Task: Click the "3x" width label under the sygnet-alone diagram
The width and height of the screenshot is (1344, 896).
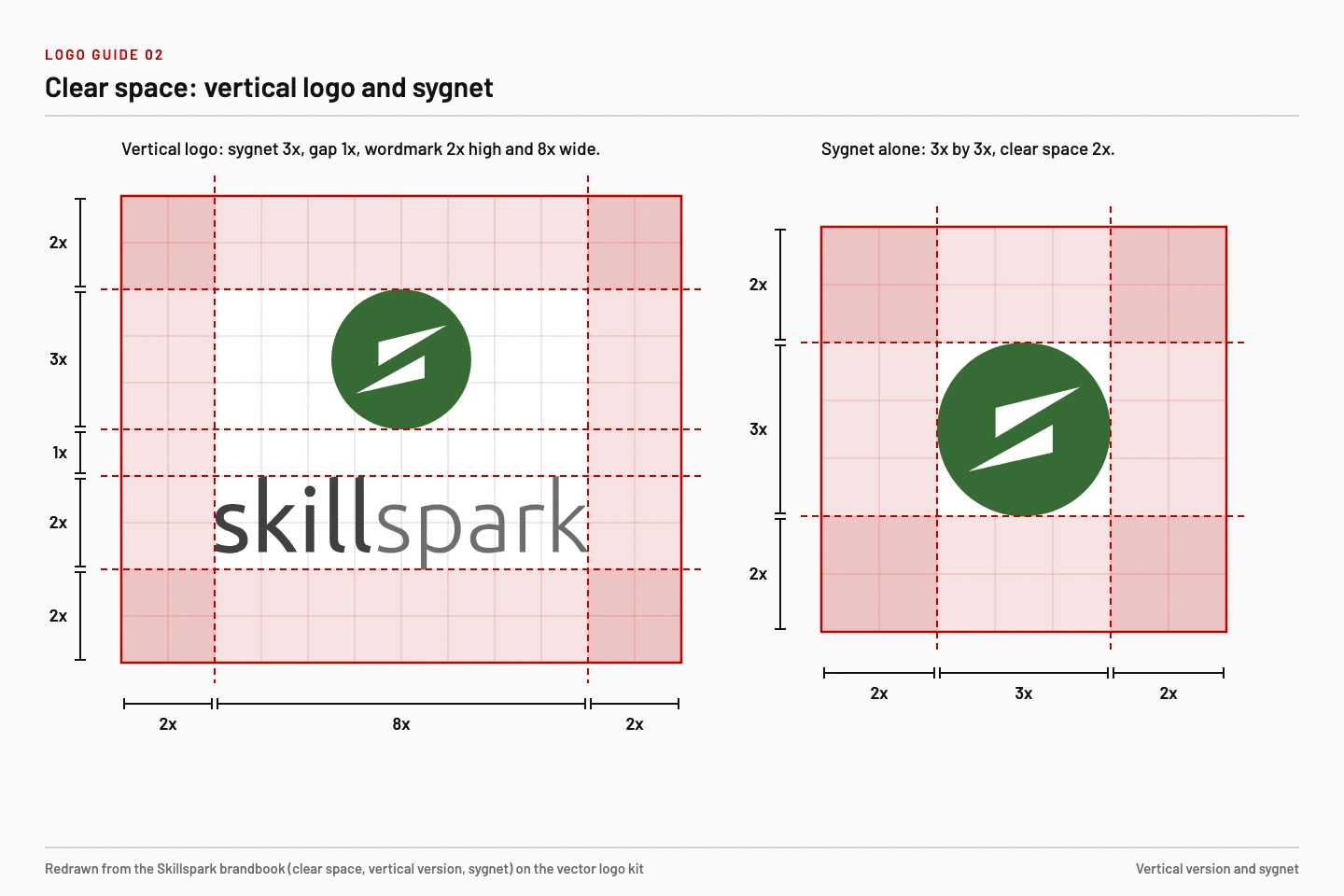Action: (1024, 693)
